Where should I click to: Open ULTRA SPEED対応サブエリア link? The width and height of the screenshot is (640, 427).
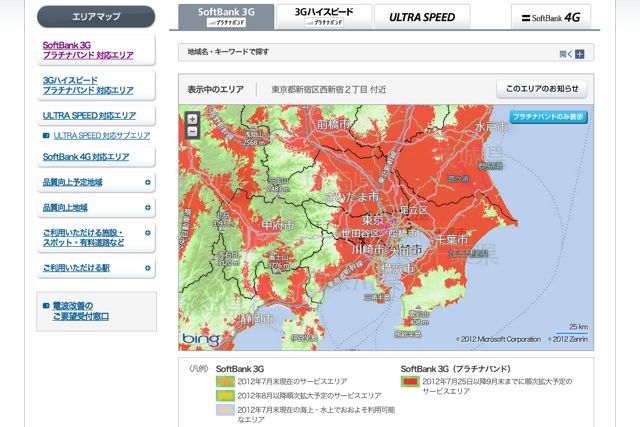click(102, 136)
